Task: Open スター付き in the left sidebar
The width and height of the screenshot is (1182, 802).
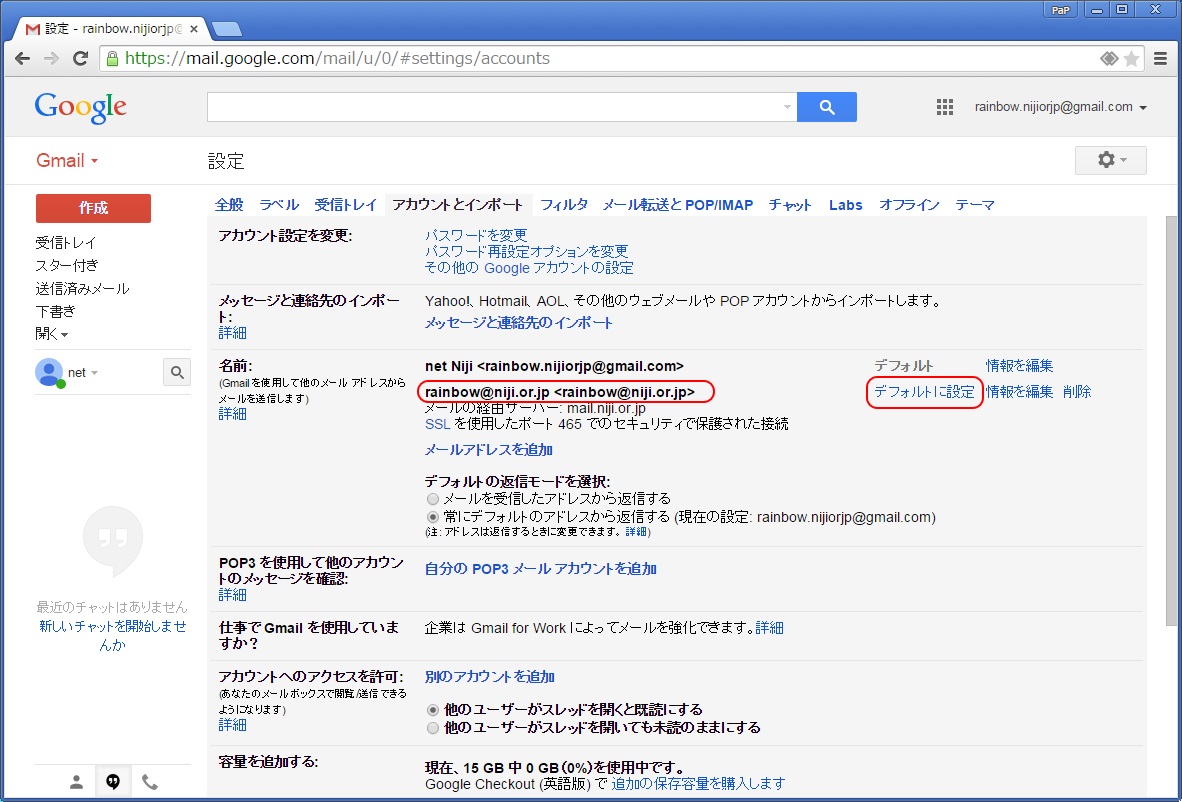Action: (x=66, y=265)
